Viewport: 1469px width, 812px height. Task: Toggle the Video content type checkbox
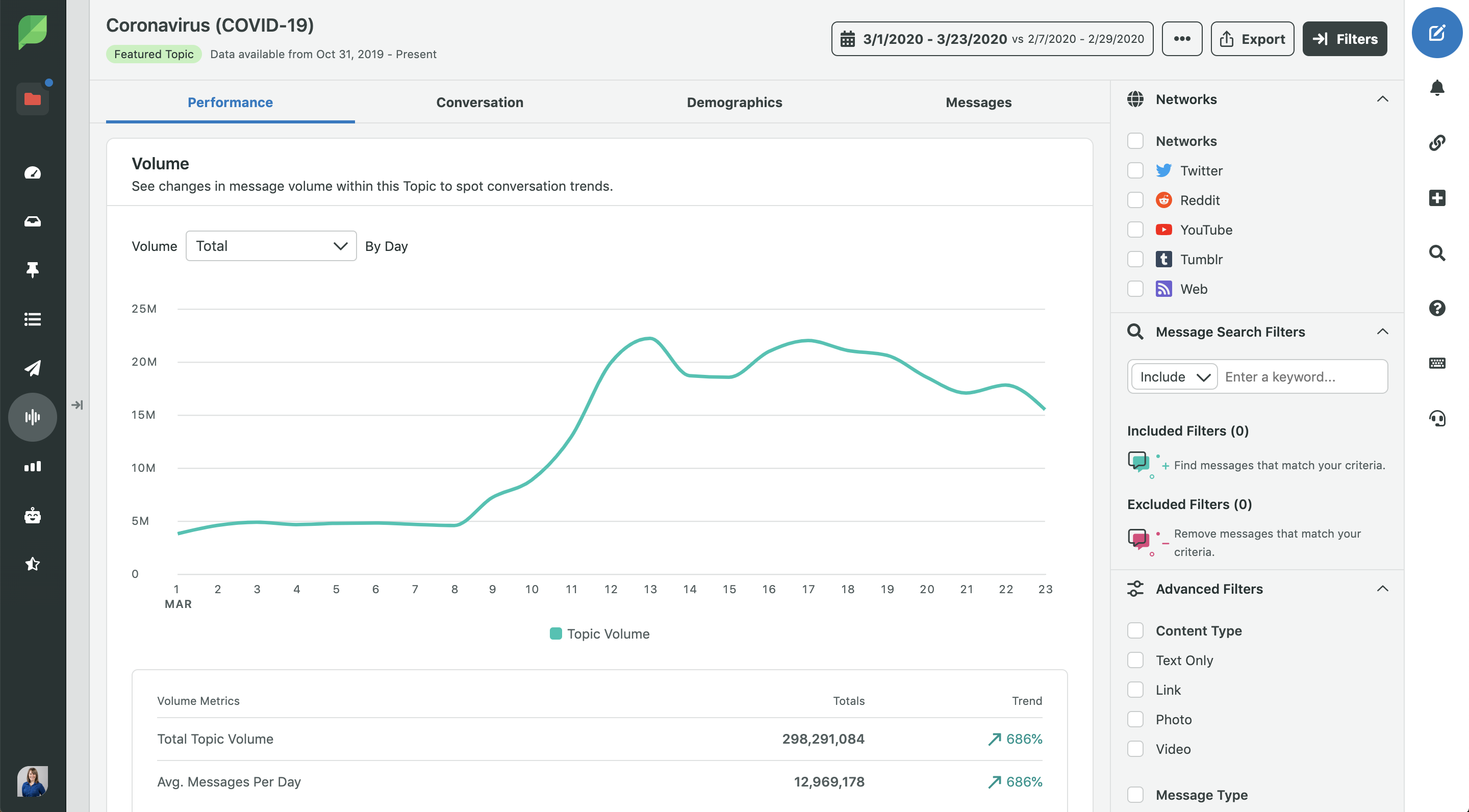pos(1136,749)
